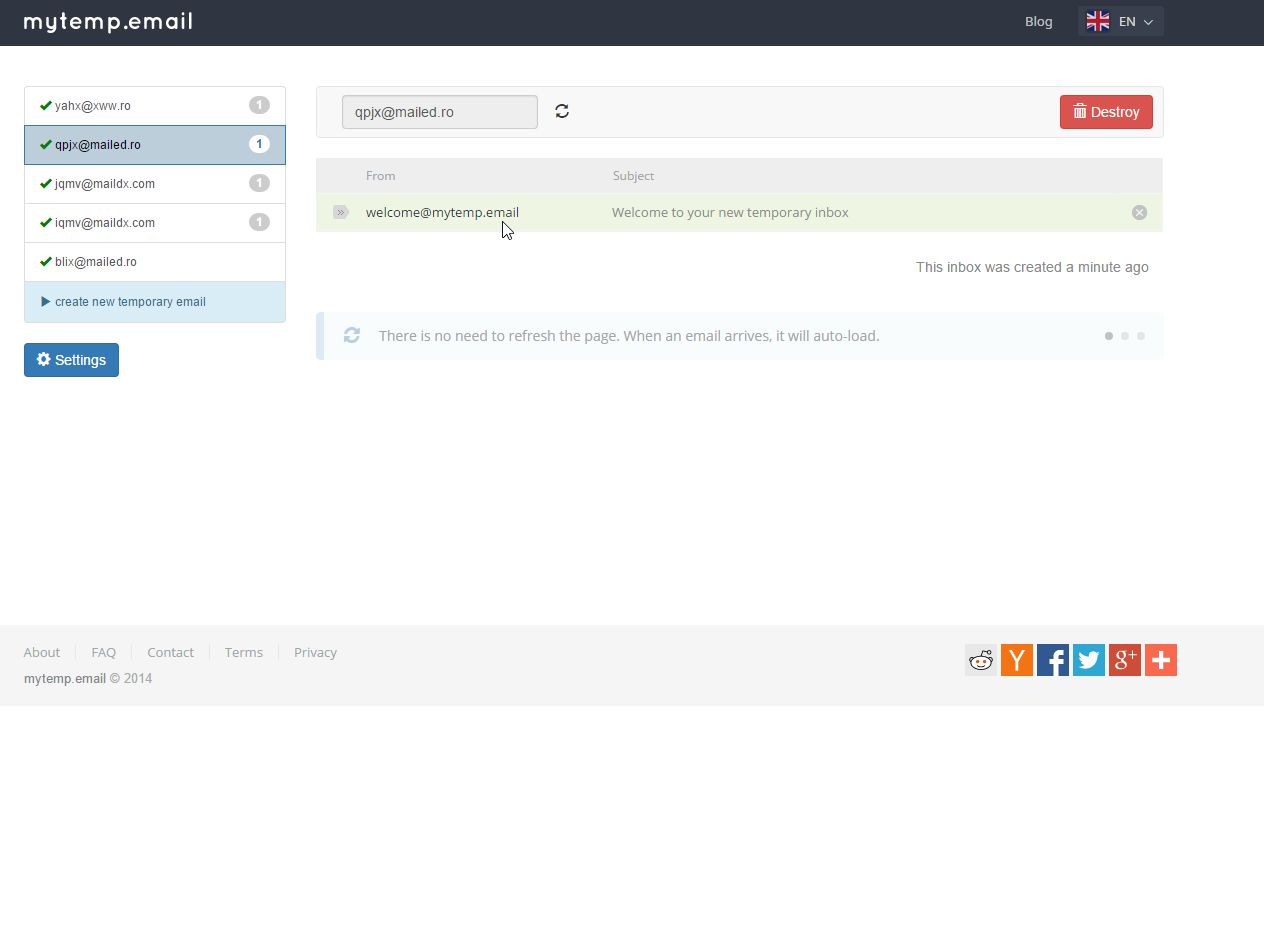Open the About link
This screenshot has width=1264, height=948.
pos(42,652)
